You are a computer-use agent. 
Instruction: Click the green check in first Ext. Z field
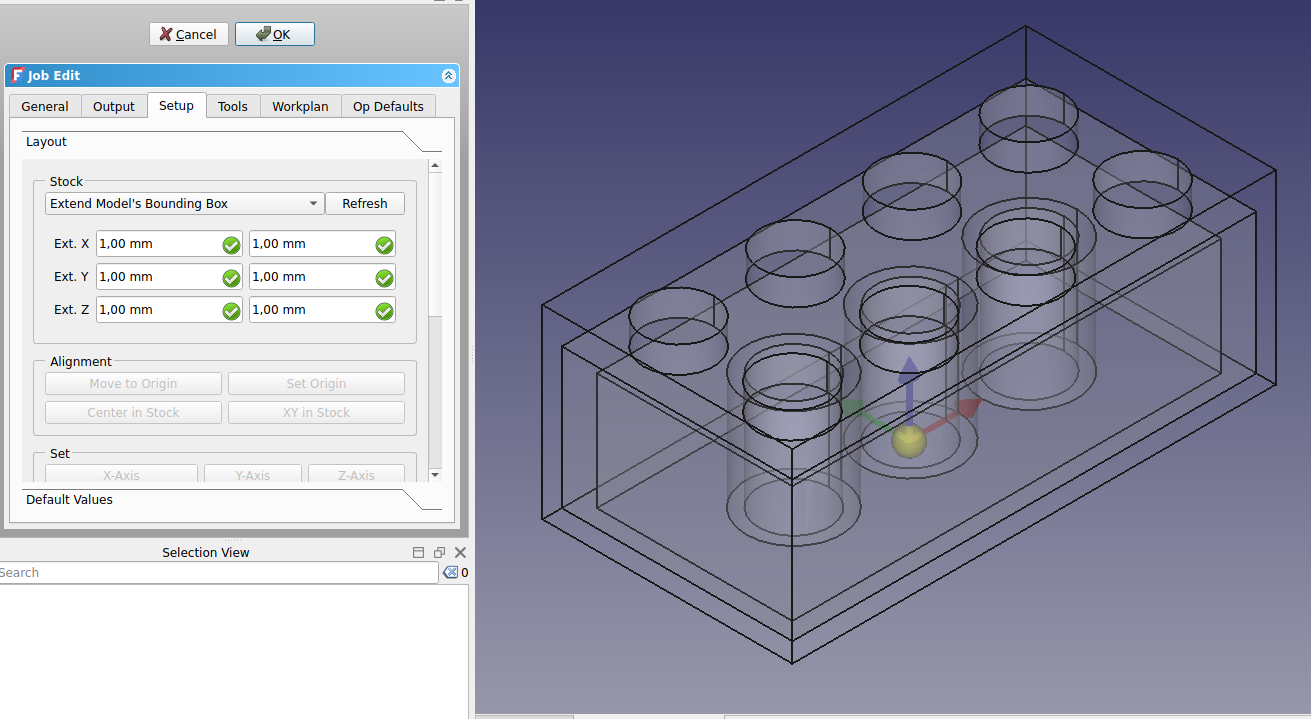point(231,311)
